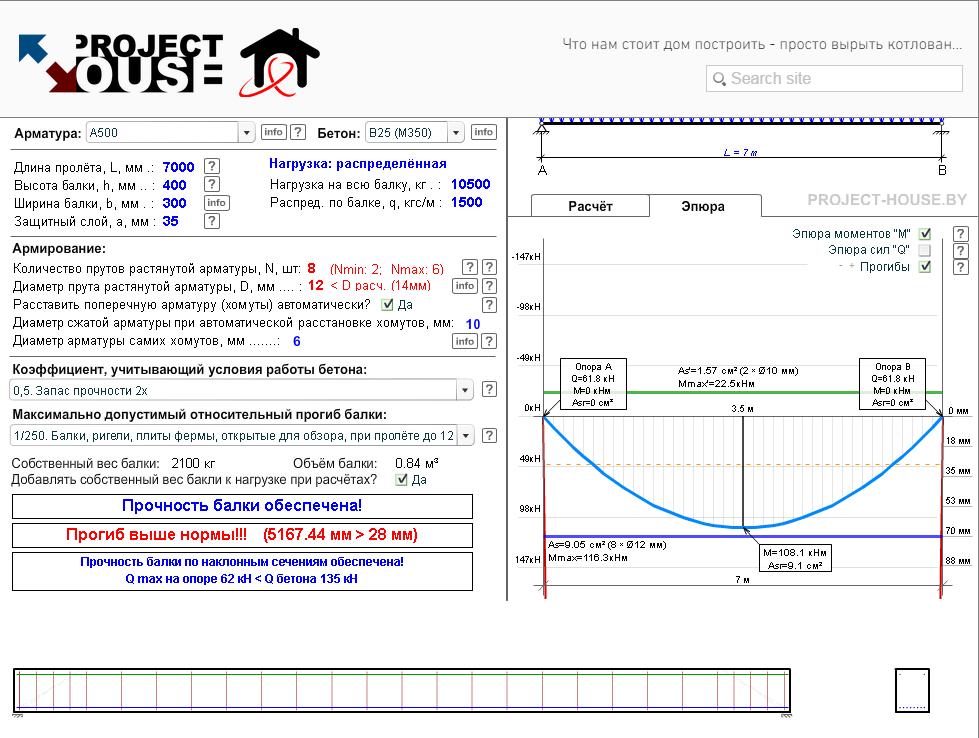The width and height of the screenshot is (979, 738).
Task: Edit span length value 7000
Action: tap(179, 167)
